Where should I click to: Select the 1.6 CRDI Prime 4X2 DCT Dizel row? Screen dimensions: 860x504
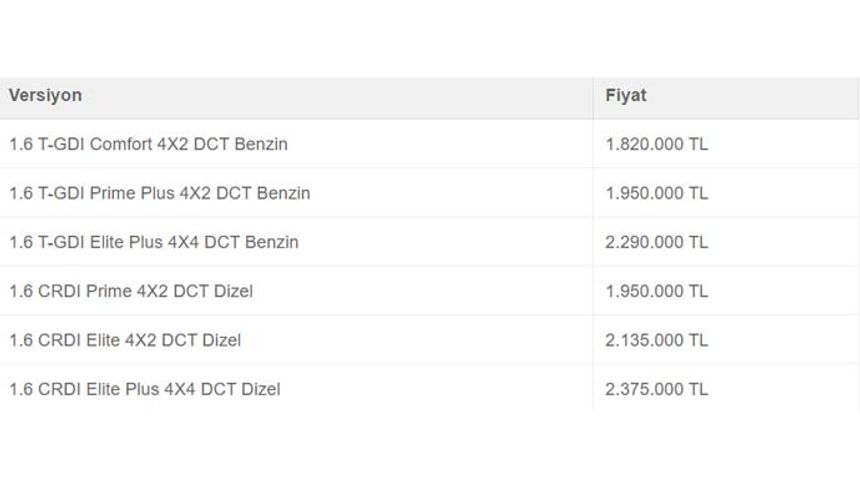pyautogui.click(x=429, y=291)
